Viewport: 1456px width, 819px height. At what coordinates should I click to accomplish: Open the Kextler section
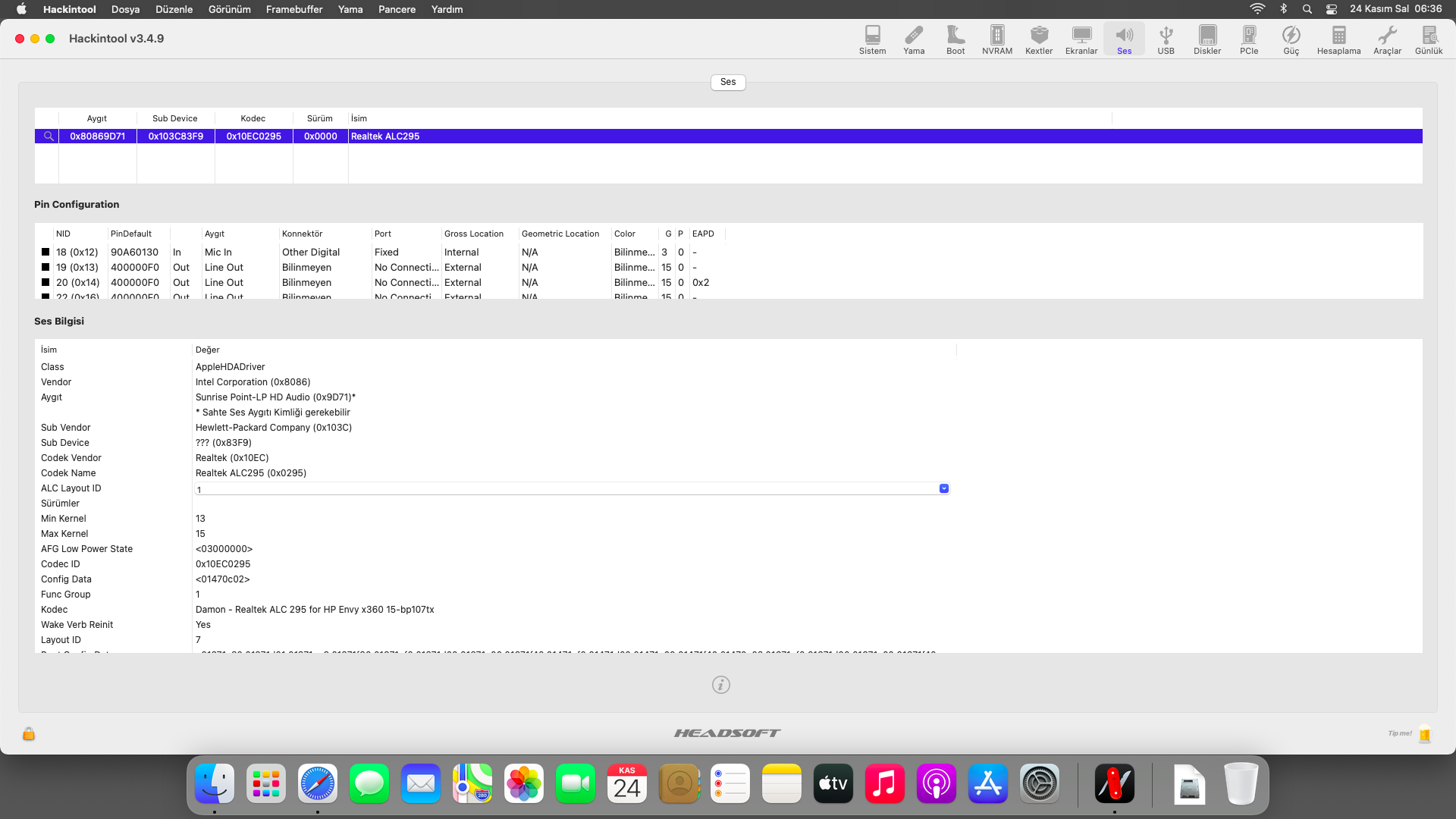click(x=1039, y=39)
